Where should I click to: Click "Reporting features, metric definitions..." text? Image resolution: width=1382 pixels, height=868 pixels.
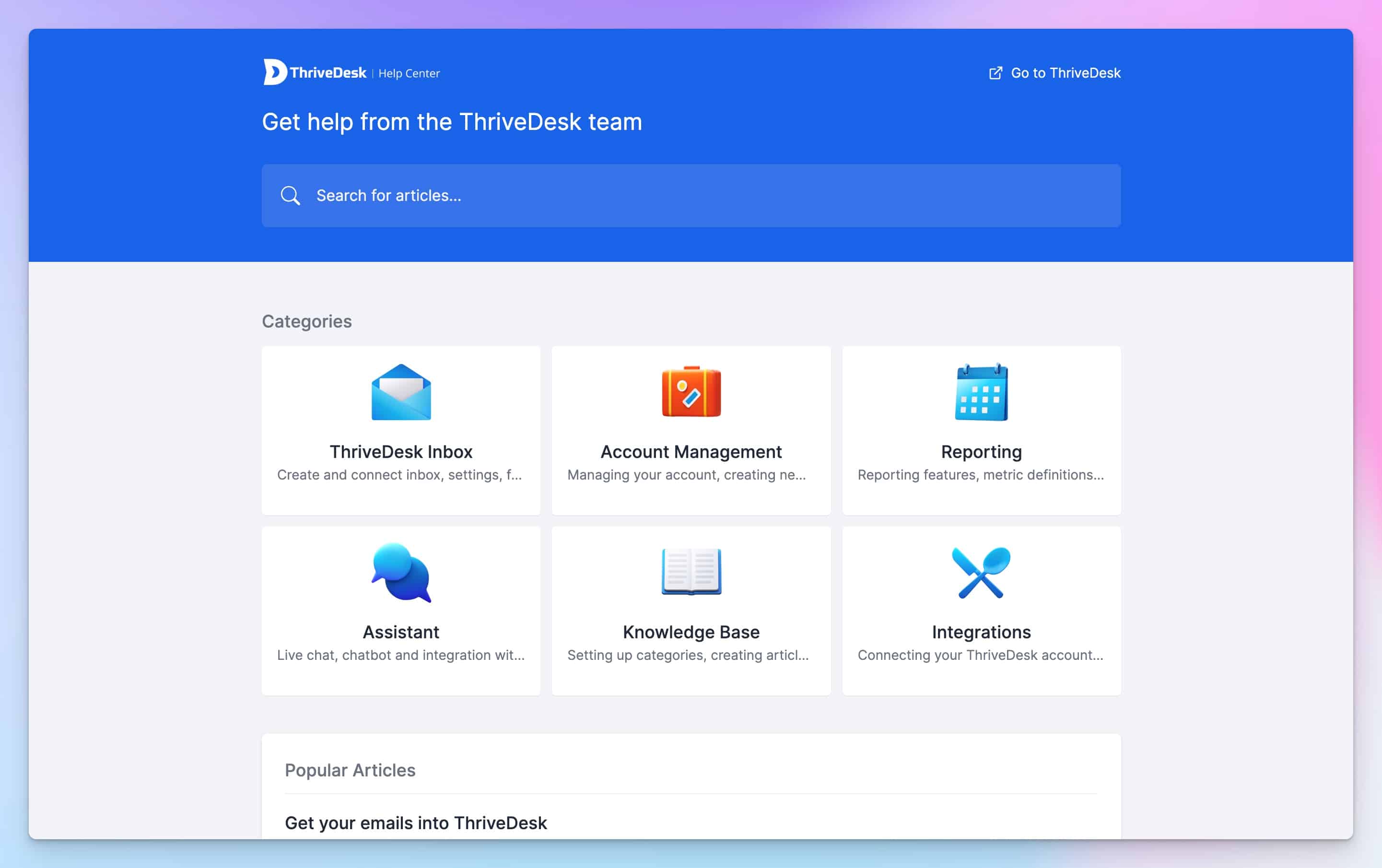[x=981, y=475]
